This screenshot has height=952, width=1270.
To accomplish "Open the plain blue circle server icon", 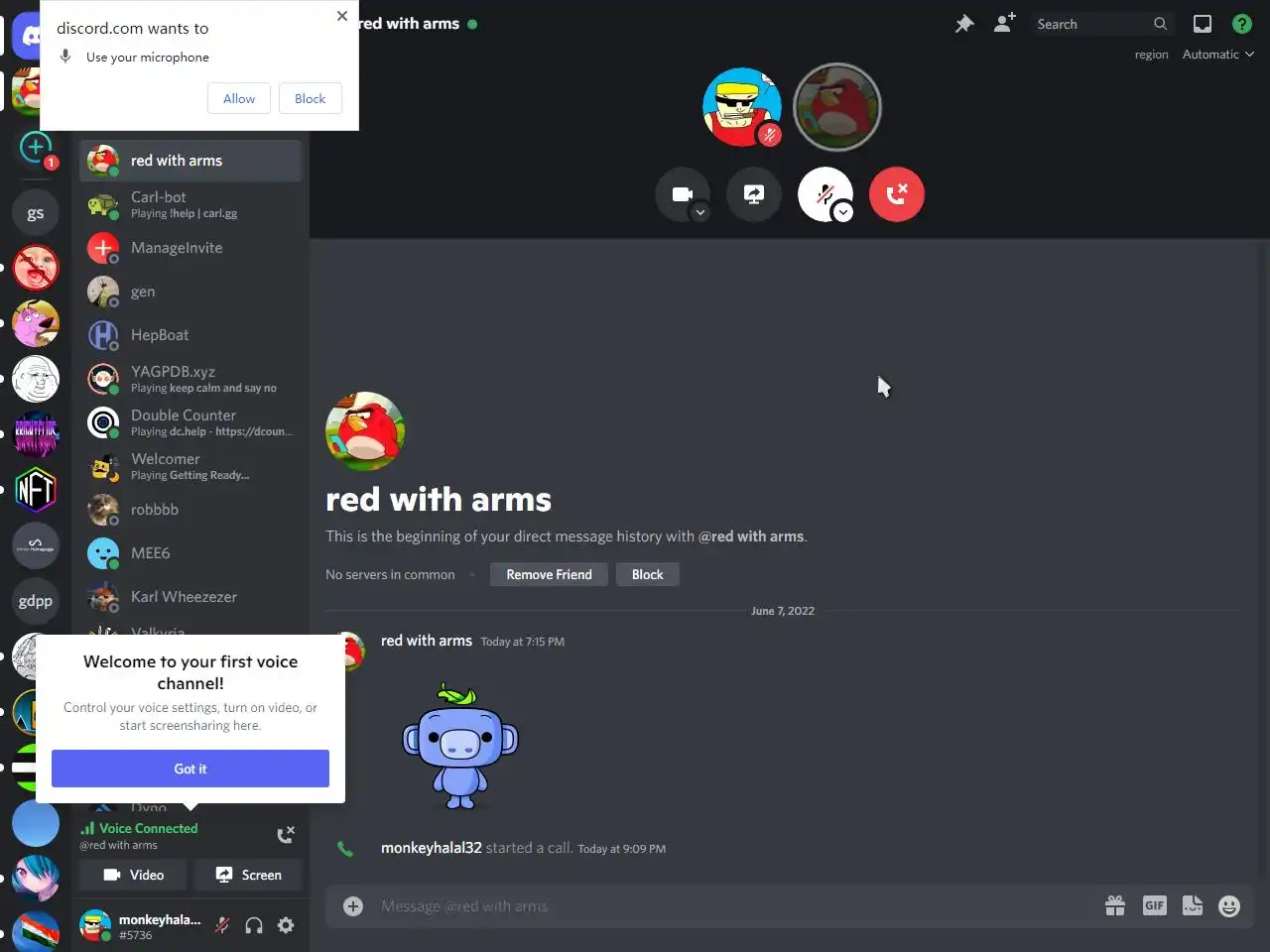I will [x=36, y=823].
